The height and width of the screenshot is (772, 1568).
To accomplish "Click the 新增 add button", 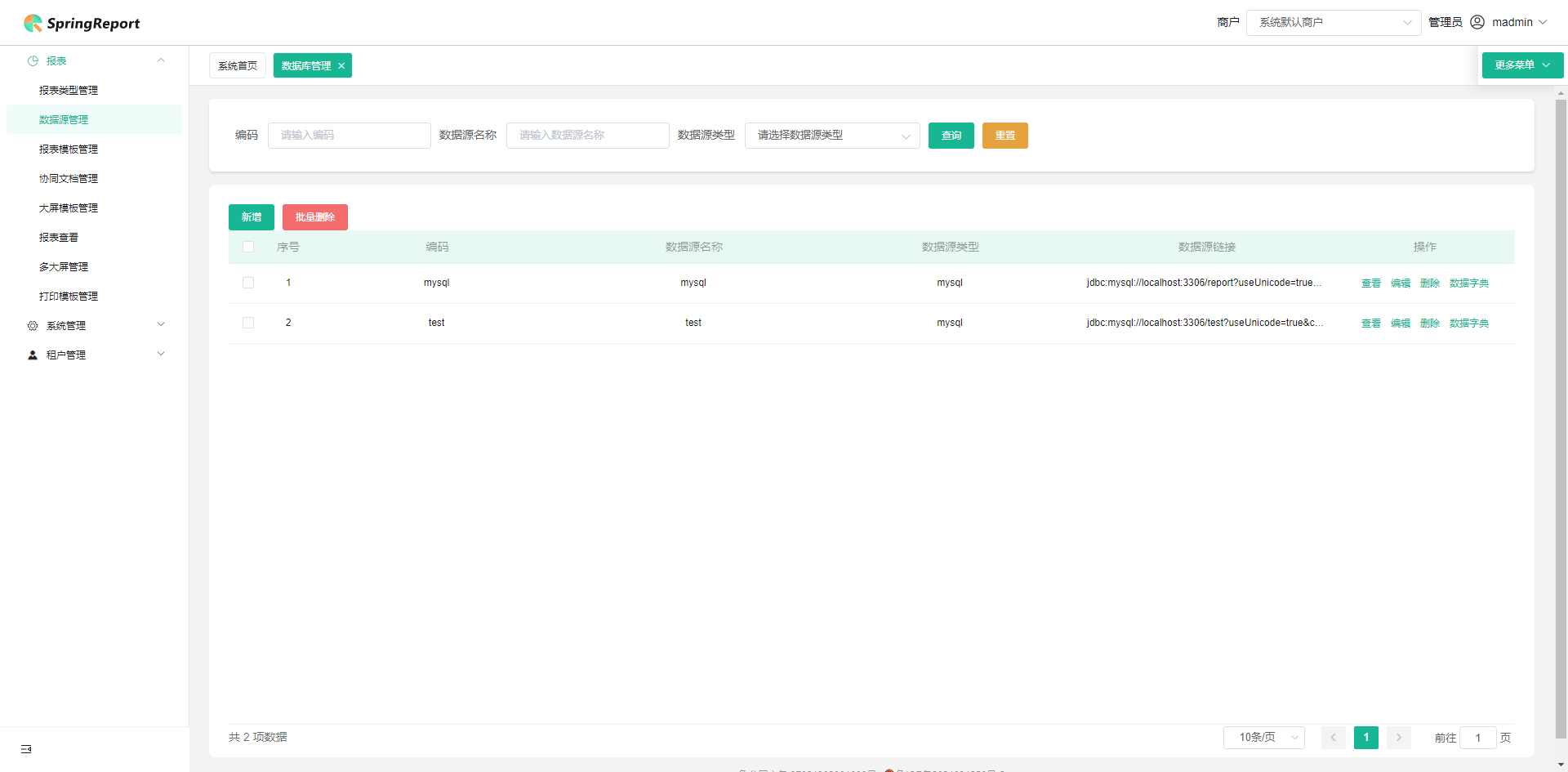I will (x=252, y=217).
